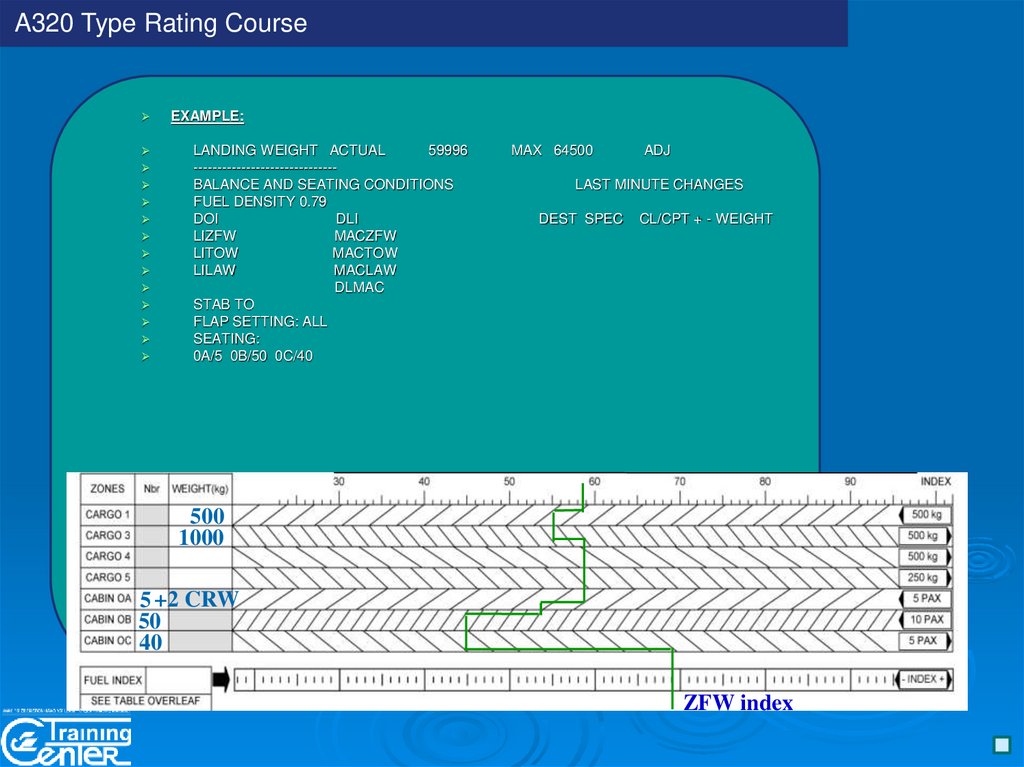Click the CARGO 5 row label
Image resolution: width=1024 pixels, height=767 pixels.
tap(108, 578)
